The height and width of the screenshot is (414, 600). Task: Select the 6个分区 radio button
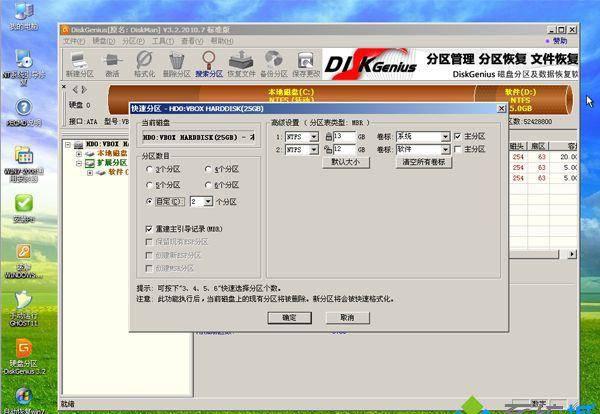coord(208,185)
